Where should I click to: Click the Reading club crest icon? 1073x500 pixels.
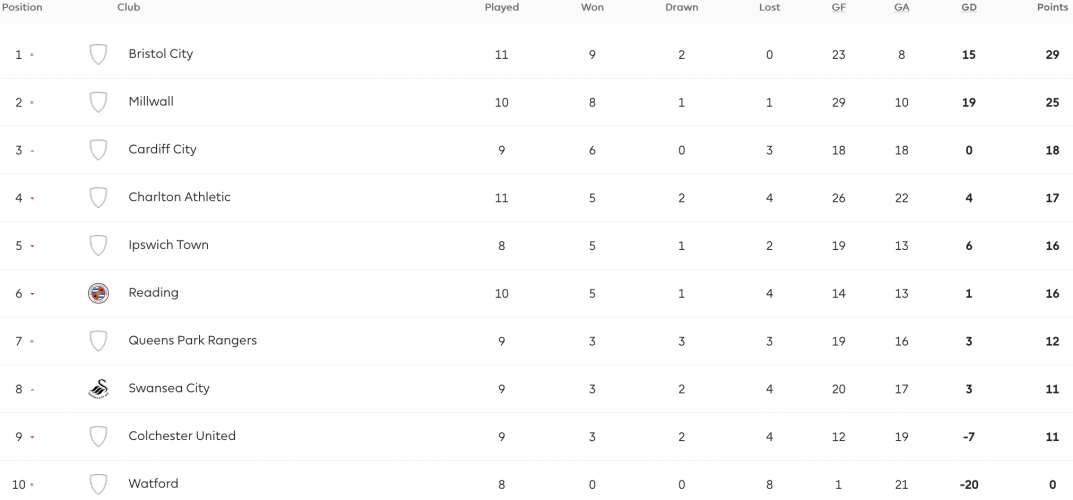pos(99,293)
